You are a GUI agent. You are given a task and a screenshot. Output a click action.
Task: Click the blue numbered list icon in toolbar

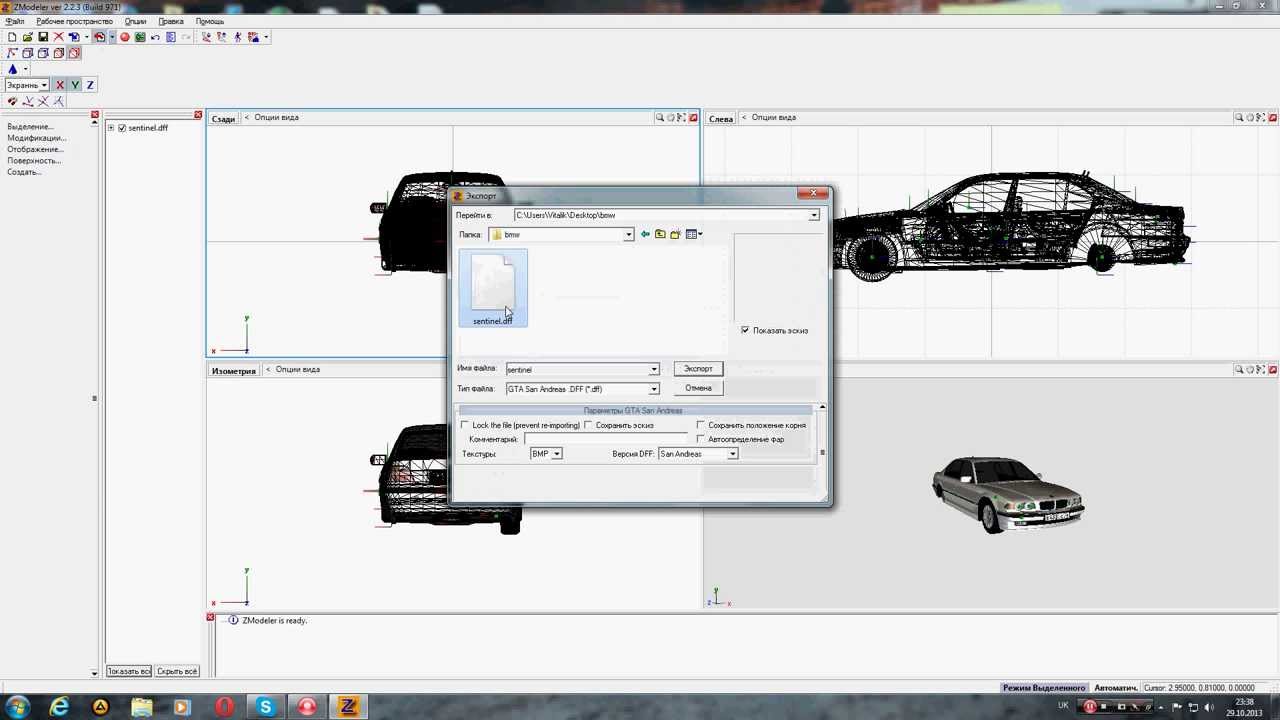171,37
